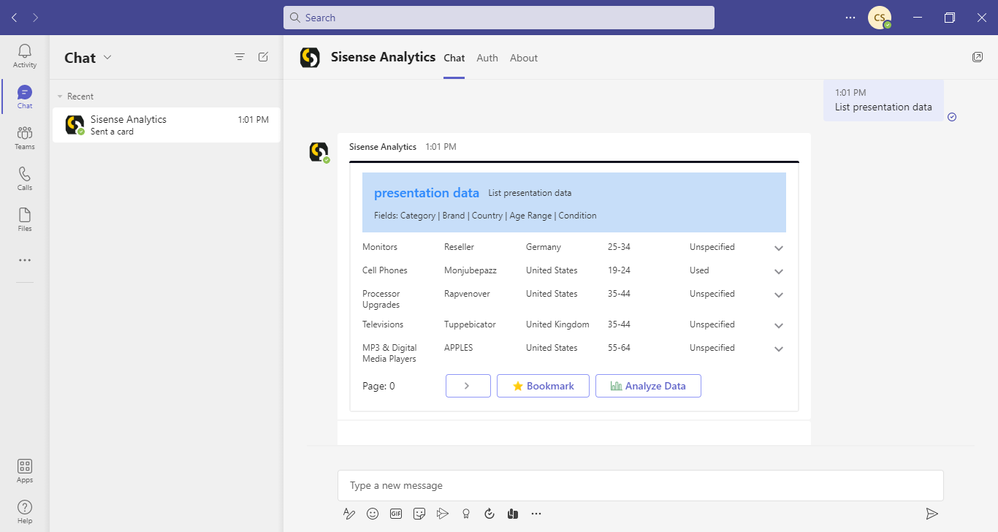This screenshot has height=532, width=998.
Task: Expand the Cell Phones row details
Action: [x=779, y=271]
